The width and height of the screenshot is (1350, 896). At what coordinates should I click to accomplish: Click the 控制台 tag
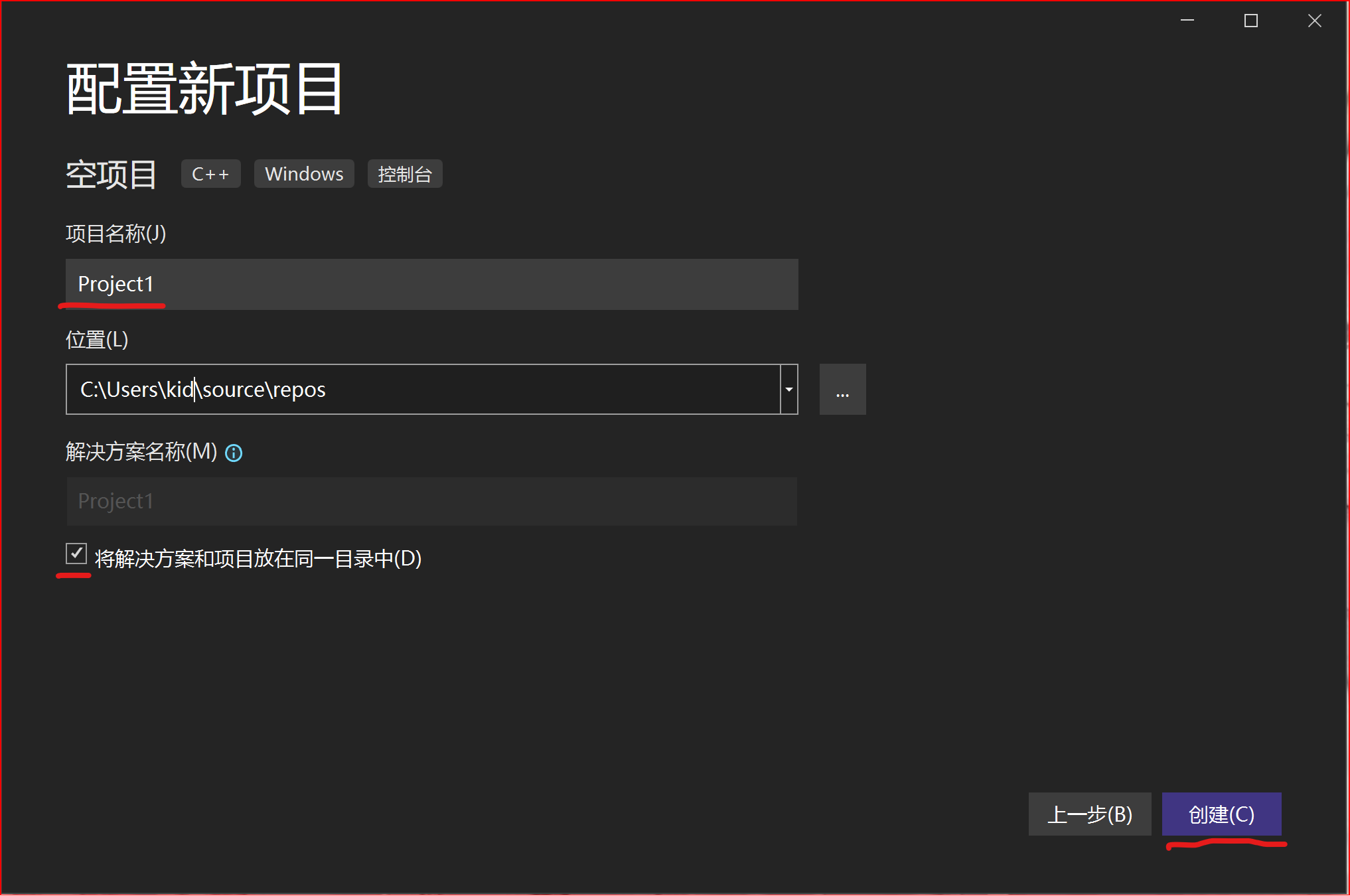405,175
